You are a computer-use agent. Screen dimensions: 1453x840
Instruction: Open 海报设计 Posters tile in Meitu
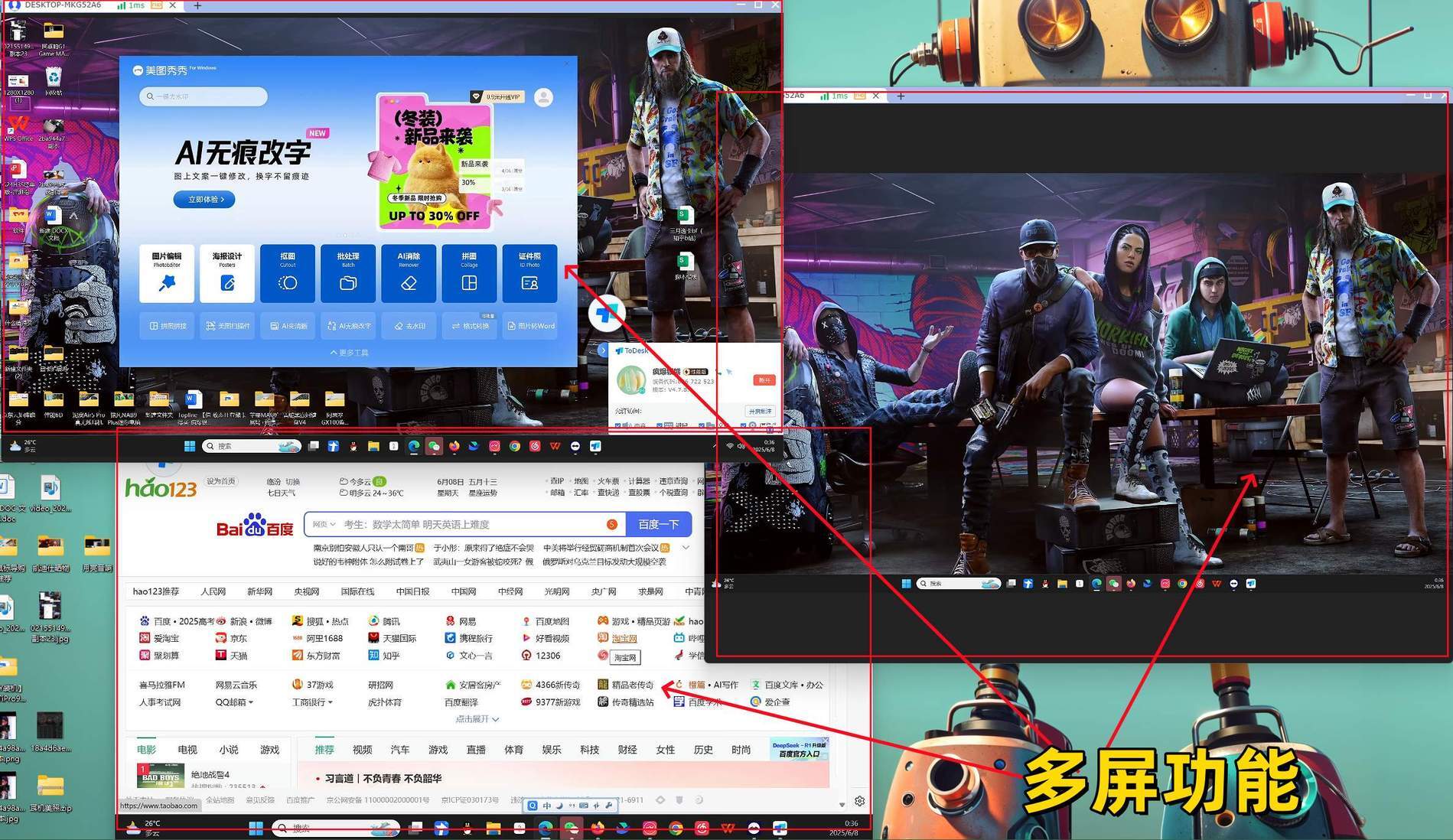[227, 273]
